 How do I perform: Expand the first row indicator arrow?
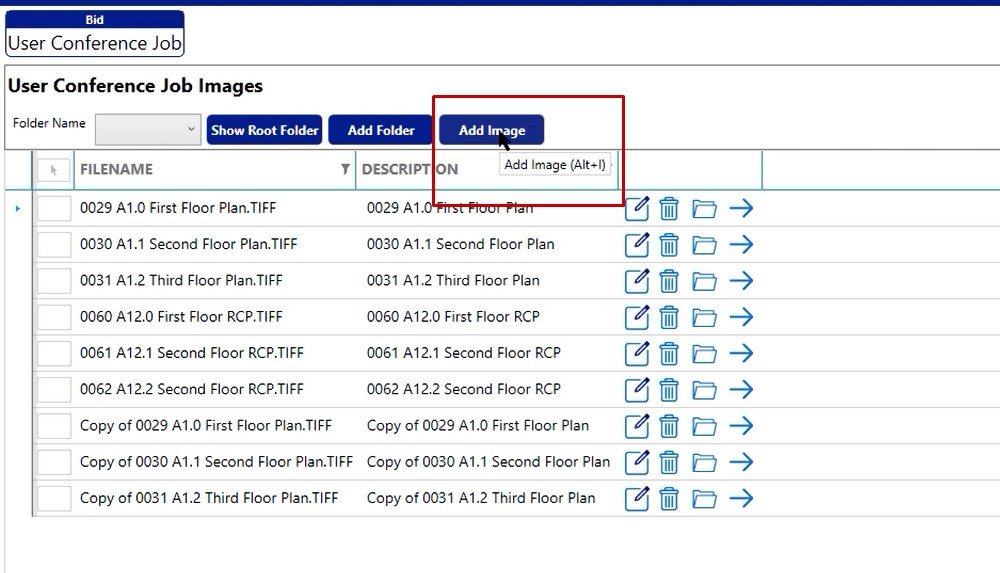point(18,208)
